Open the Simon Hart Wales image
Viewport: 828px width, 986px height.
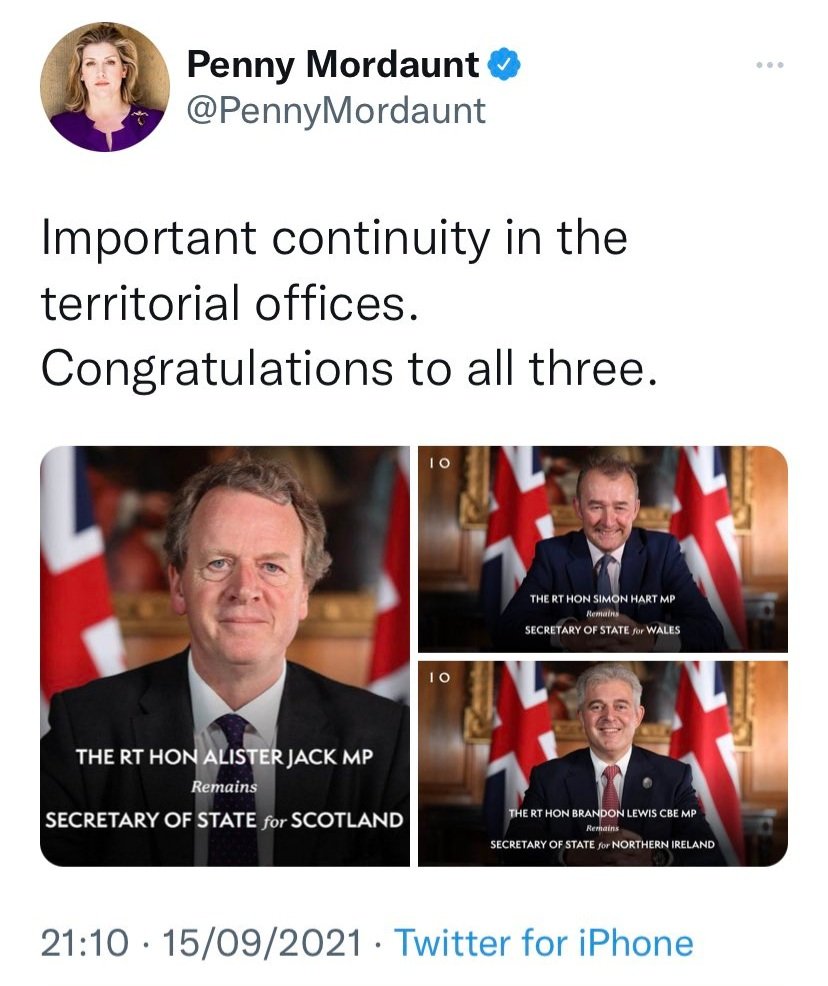coord(603,549)
